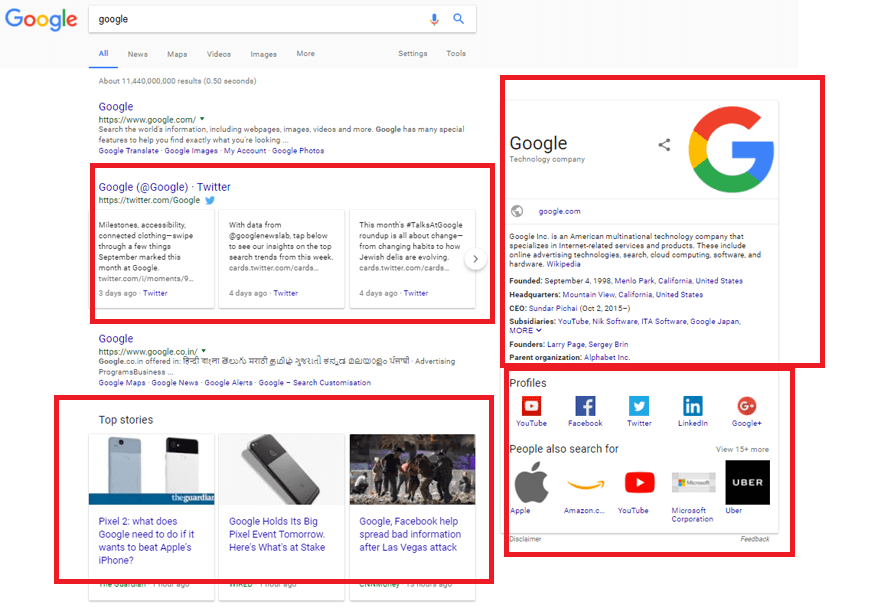Switch to the Videos tab

click(219, 54)
